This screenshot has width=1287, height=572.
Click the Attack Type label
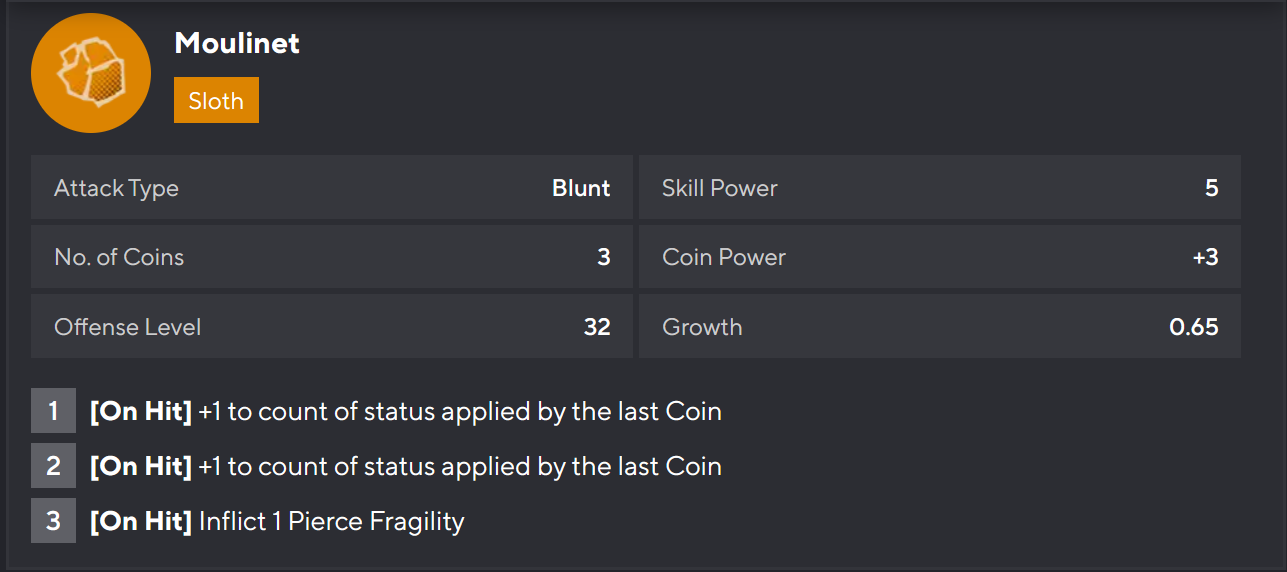[x=116, y=188]
